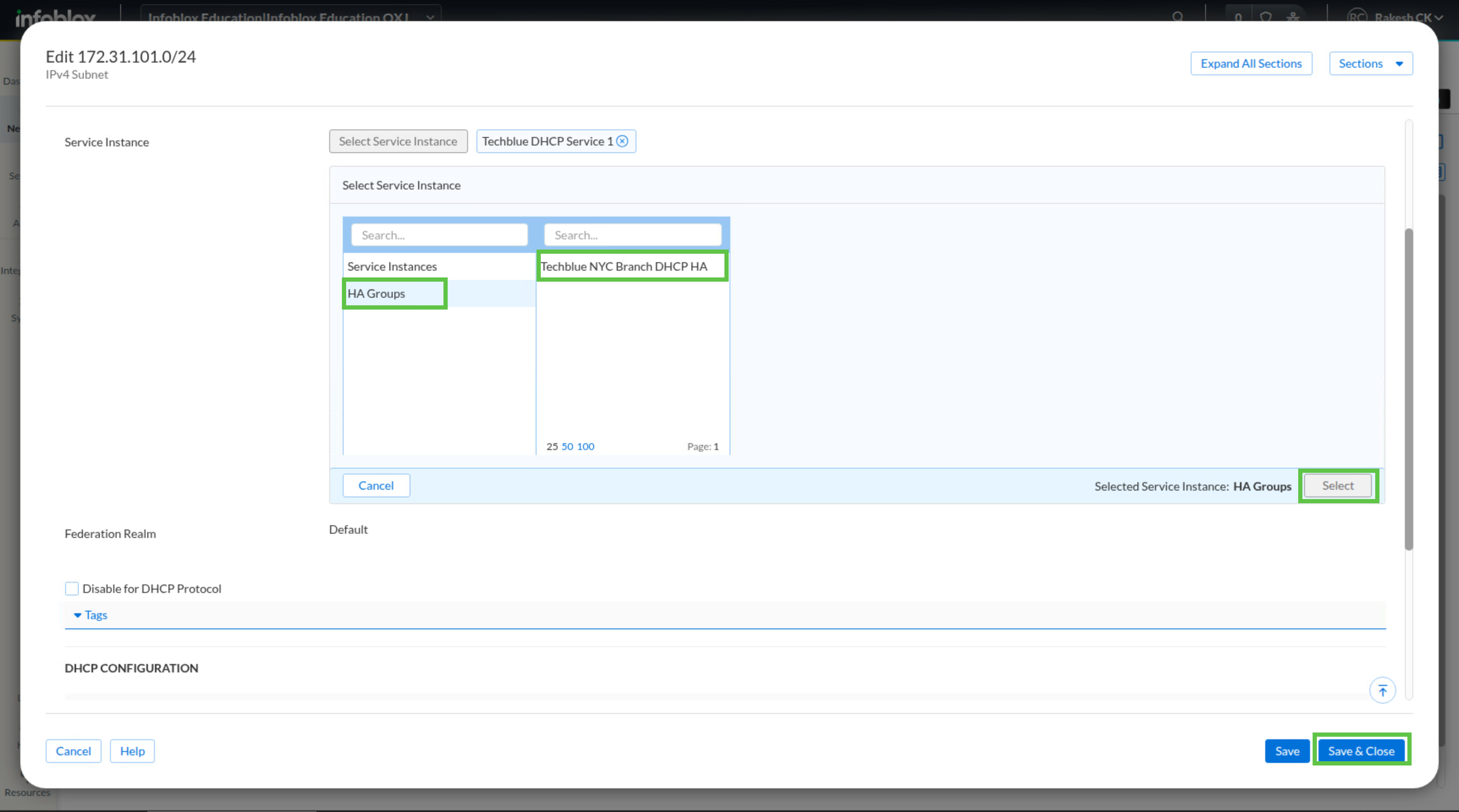The image size is (1459, 812).
Task: Confirm with the Select button
Action: click(x=1338, y=485)
